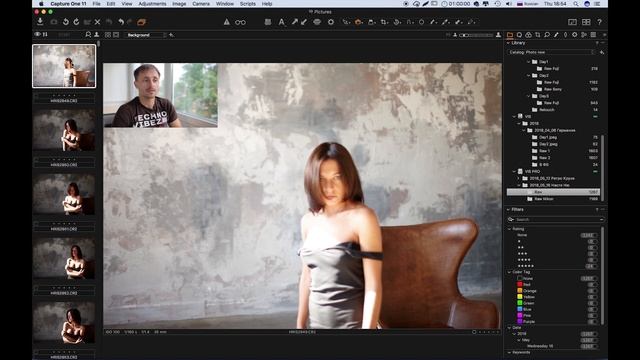Open the Color tool tab icon
The height and width of the screenshot is (360, 640).
click(x=529, y=35)
